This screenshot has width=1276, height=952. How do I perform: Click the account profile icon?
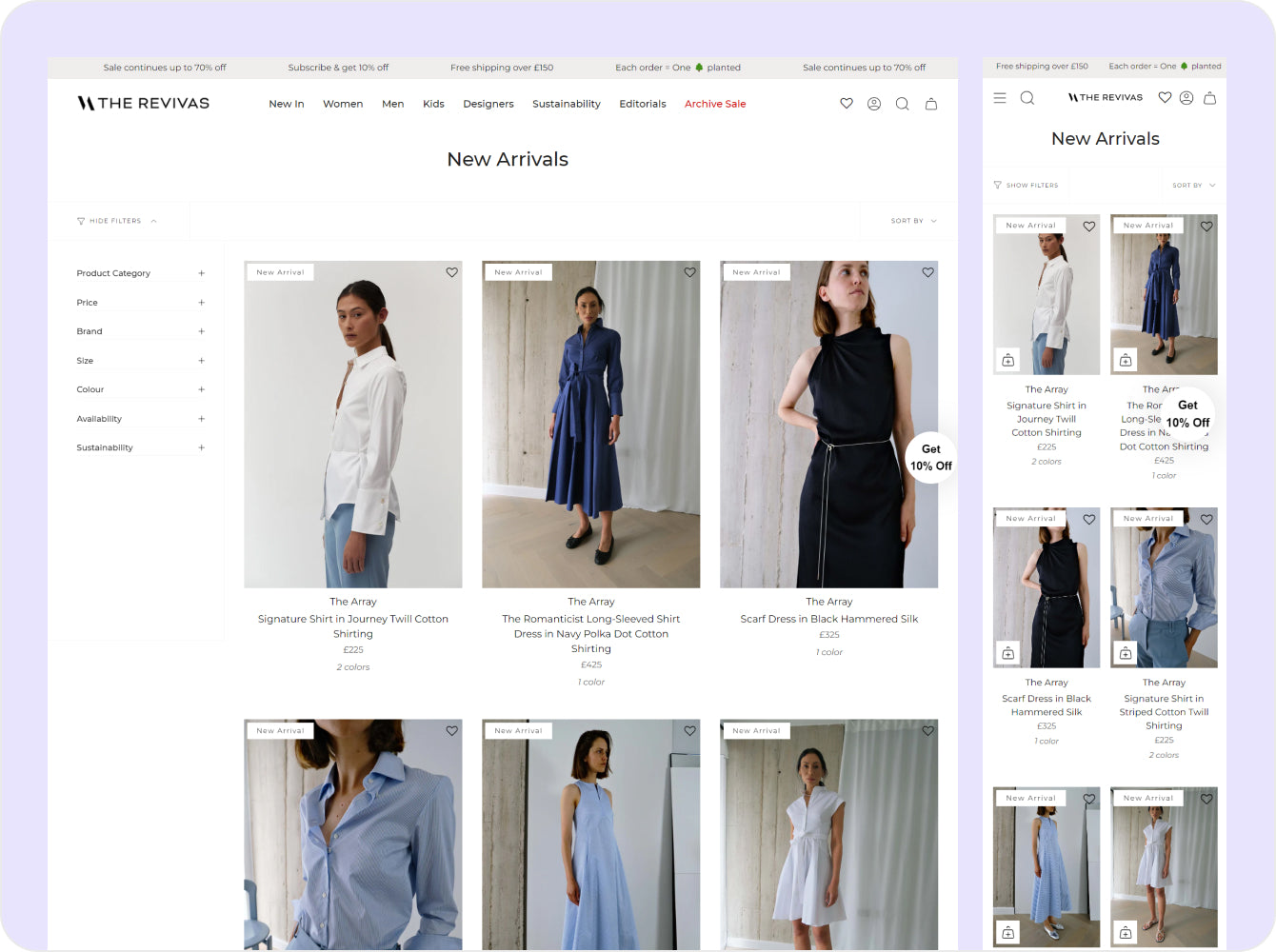point(874,103)
